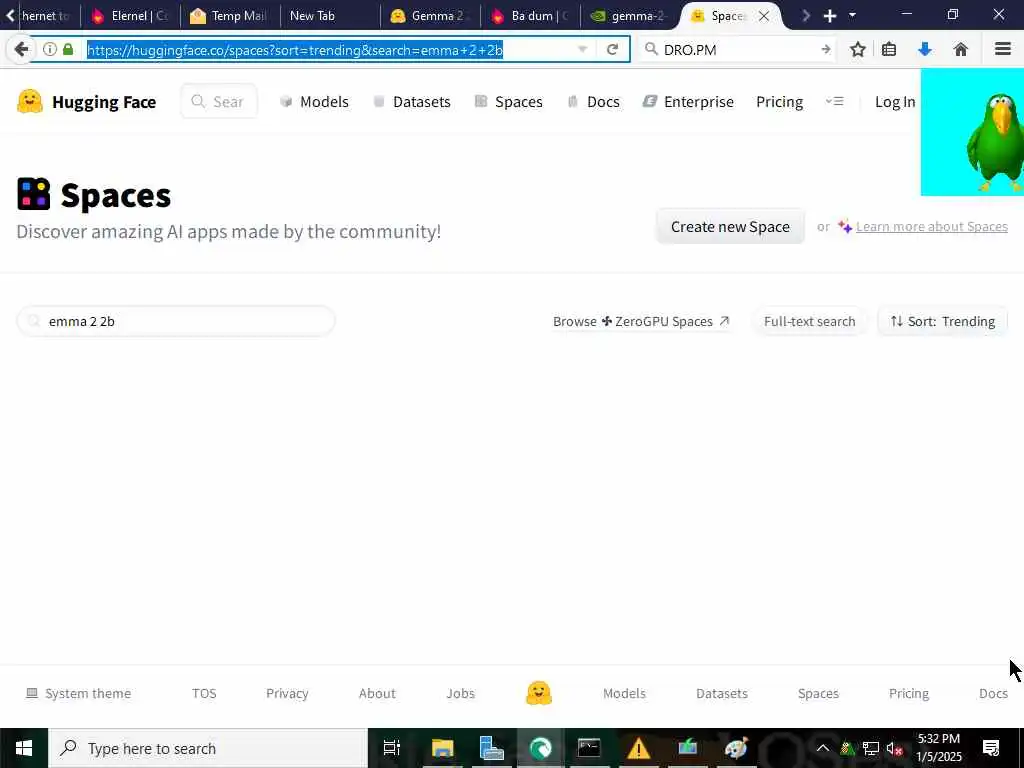Switch to the gemma-2 NVIDIA tab
Viewport: 1024px width, 768px height.
click(x=630, y=16)
